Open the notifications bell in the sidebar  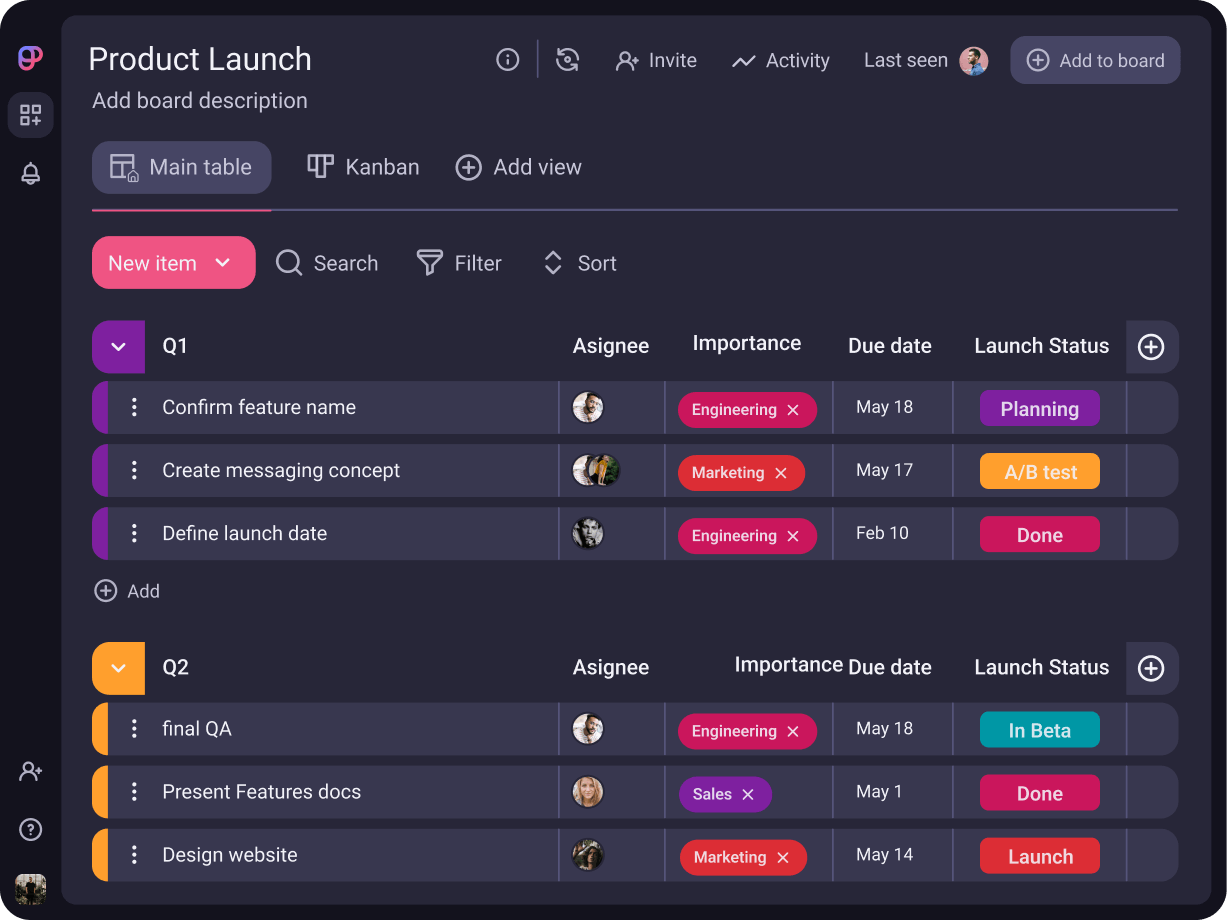(30, 173)
